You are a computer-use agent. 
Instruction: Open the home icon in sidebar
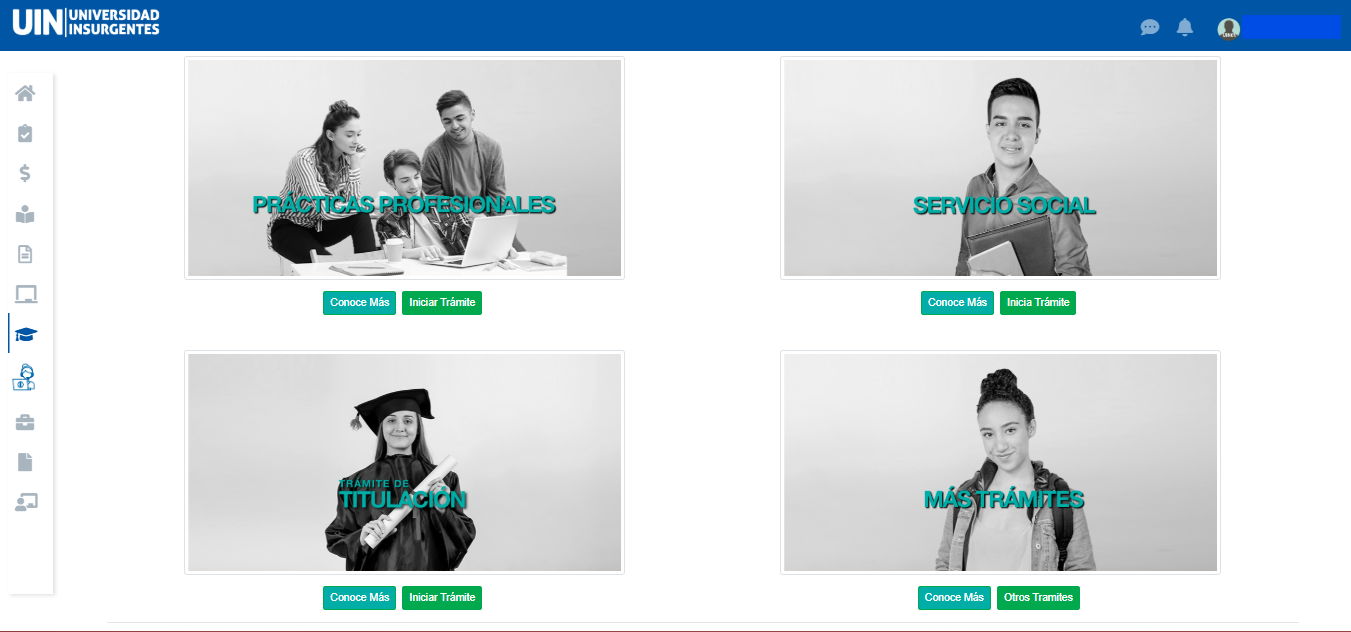pos(25,93)
